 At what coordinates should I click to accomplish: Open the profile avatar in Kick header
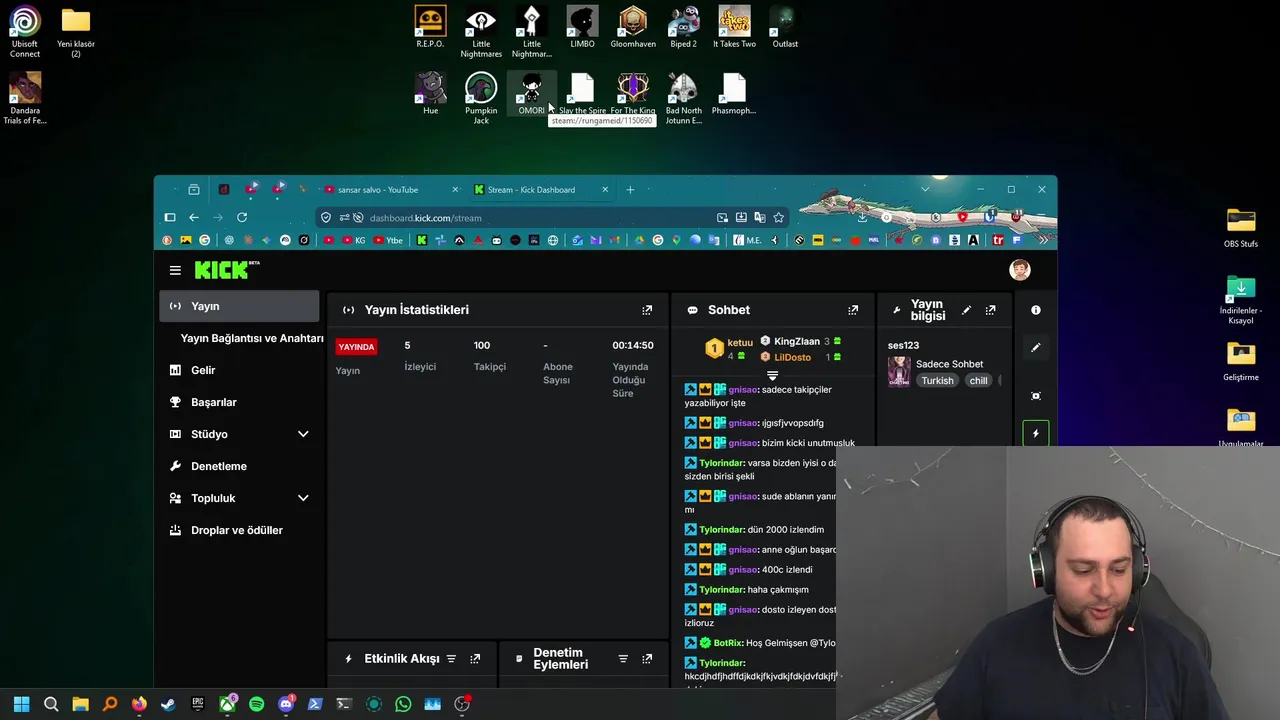1019,270
